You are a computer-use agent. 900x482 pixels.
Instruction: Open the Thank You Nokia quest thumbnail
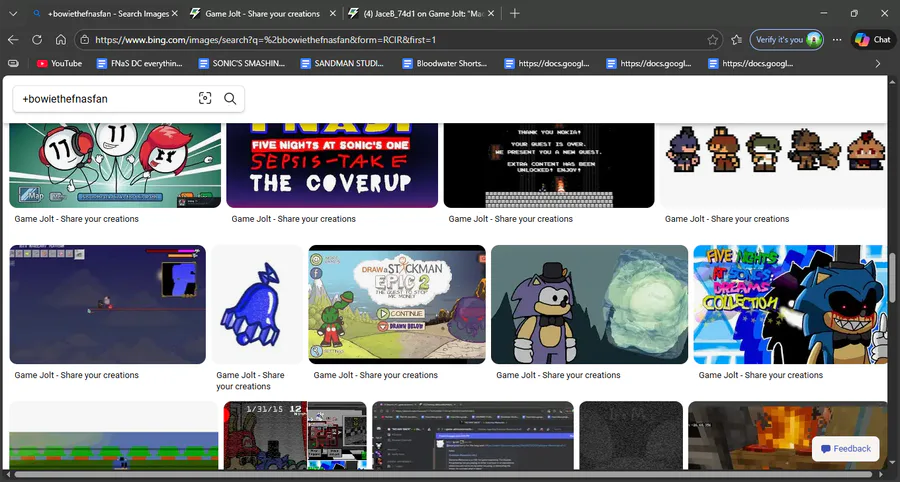point(549,165)
